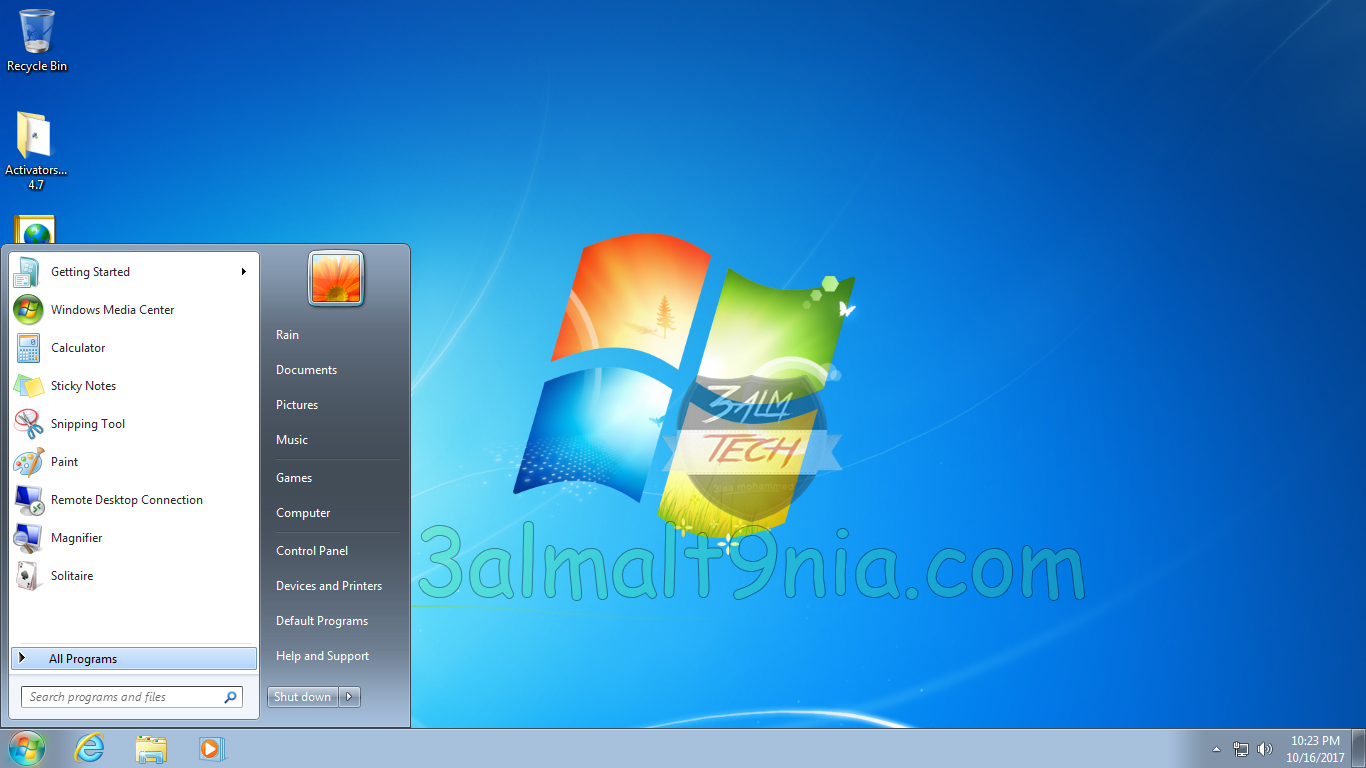The image size is (1366, 768).
Task: Launch the Snipping Tool scissors icon
Action: click(28, 424)
